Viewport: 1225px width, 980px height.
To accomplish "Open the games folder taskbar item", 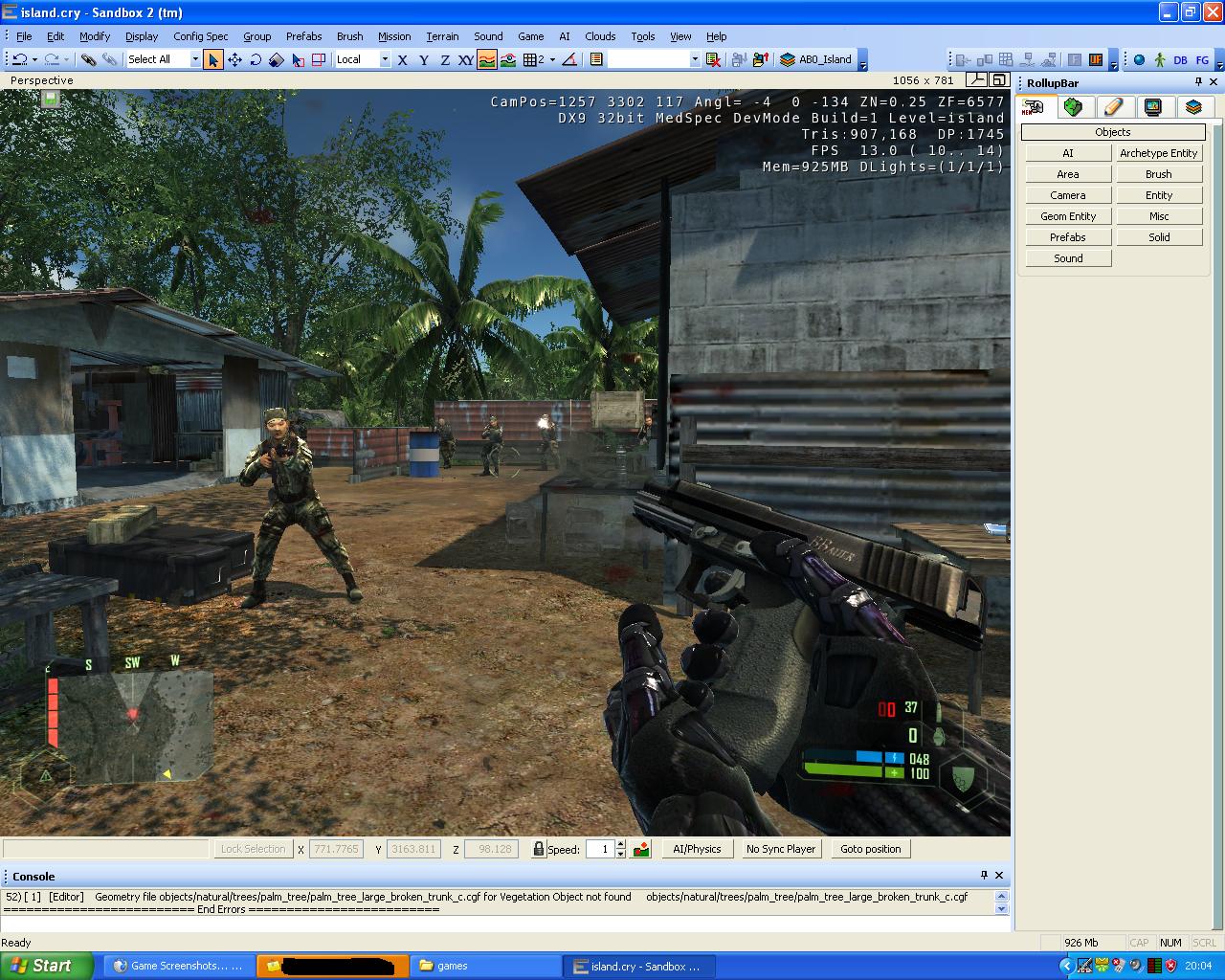I will click(x=486, y=966).
